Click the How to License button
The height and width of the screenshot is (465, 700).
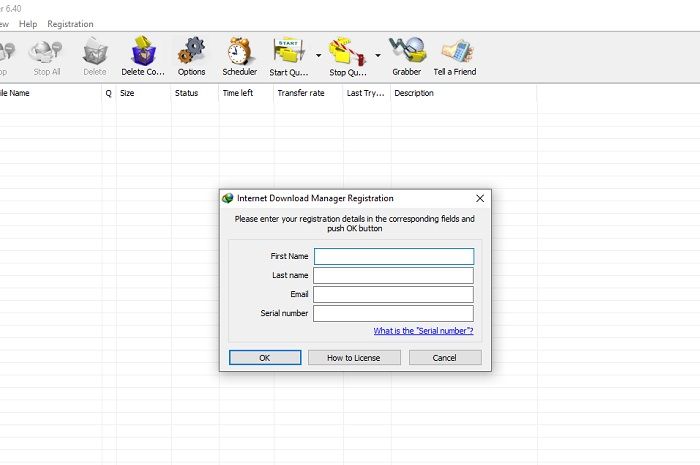[x=354, y=357]
